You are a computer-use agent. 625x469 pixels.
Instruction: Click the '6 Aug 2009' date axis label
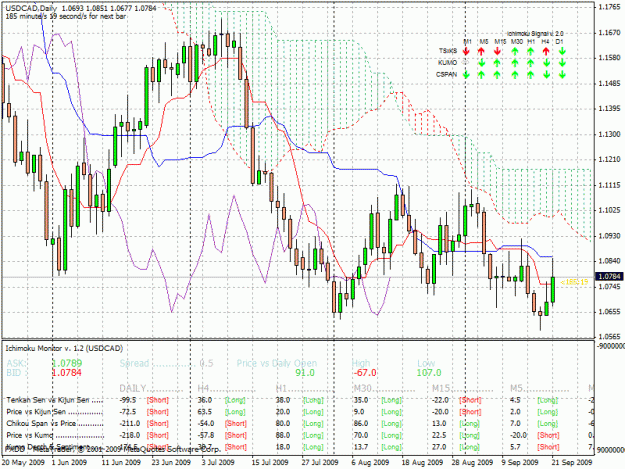pyautogui.click(x=370, y=462)
